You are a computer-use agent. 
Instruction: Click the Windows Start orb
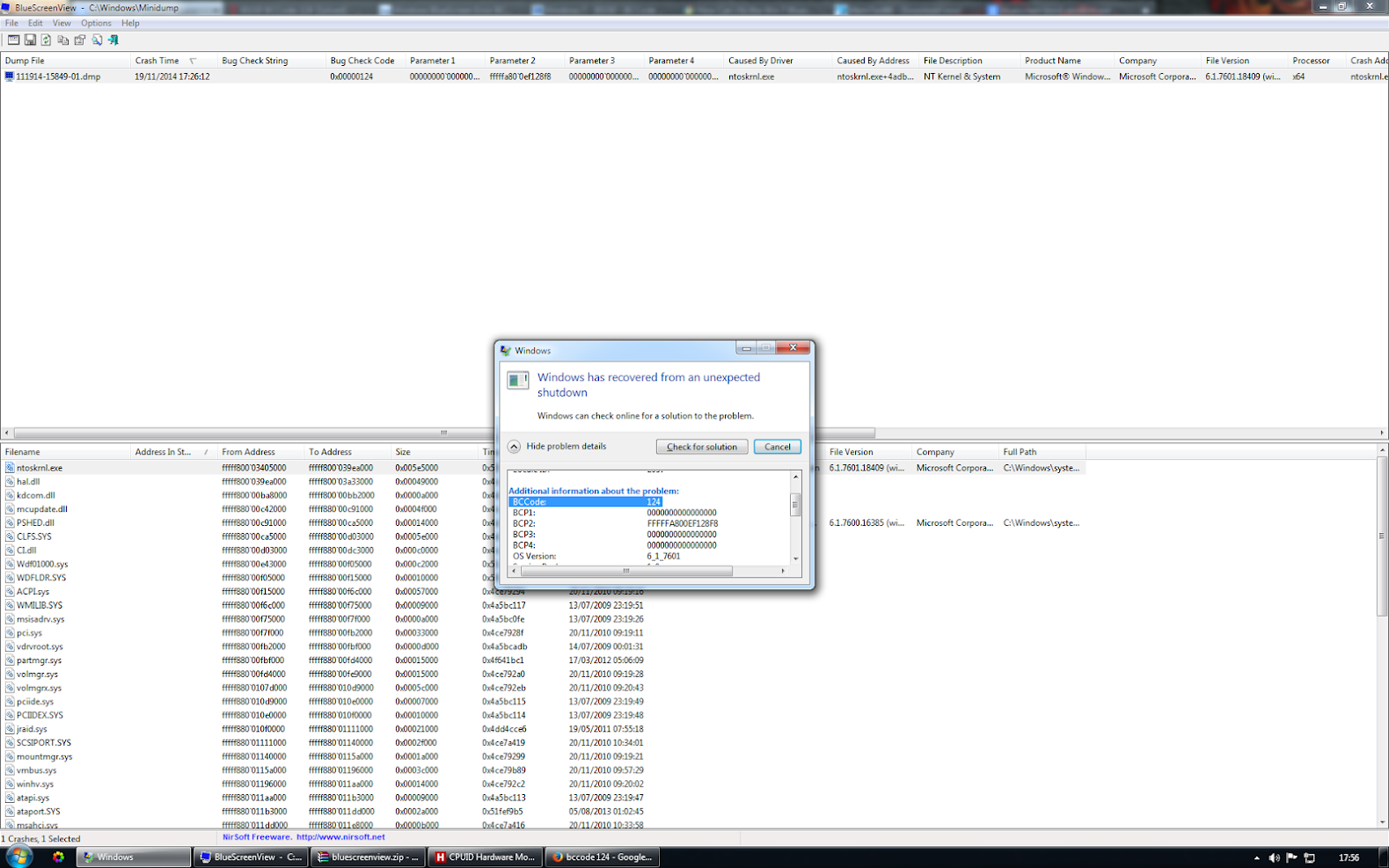click(19, 857)
